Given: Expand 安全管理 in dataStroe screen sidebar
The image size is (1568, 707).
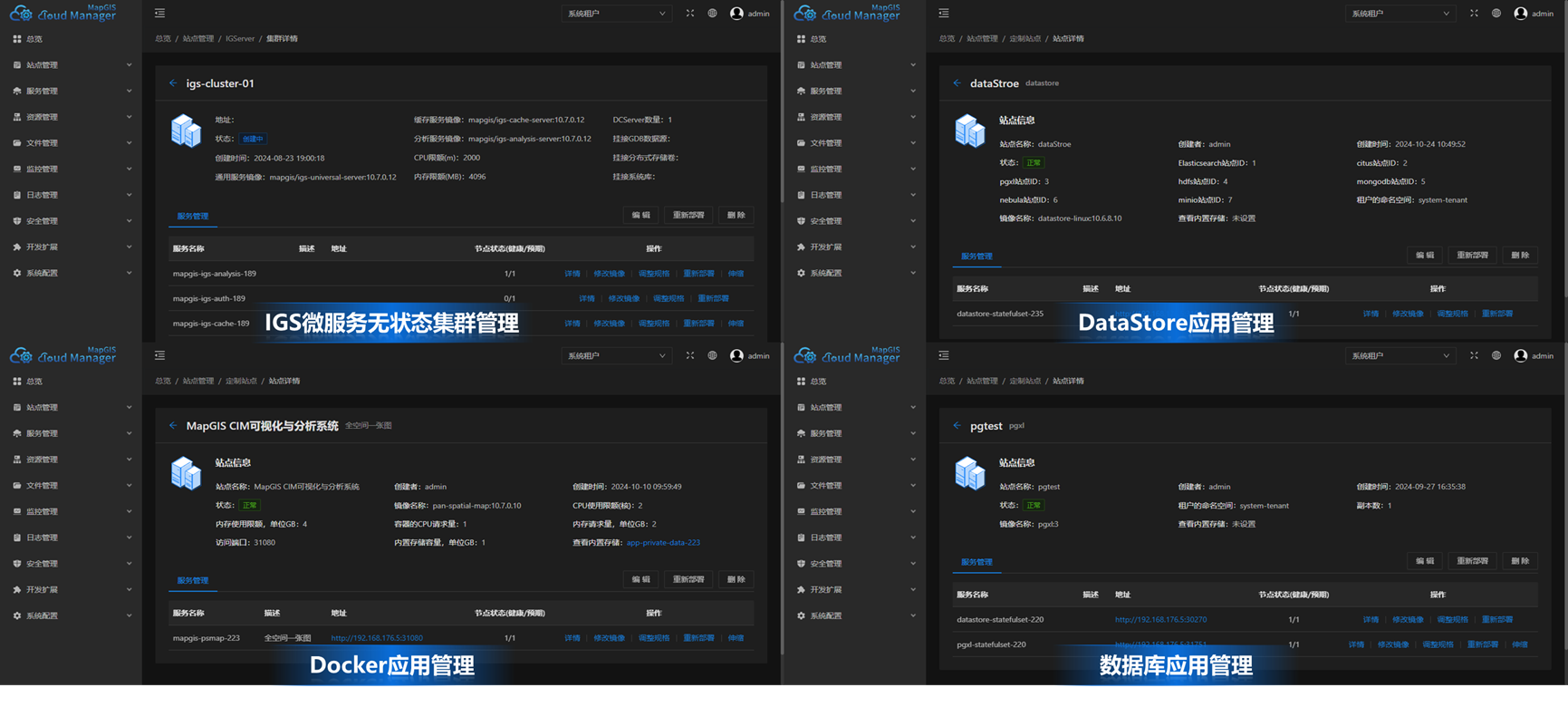Looking at the screenshot, I should pos(855,221).
